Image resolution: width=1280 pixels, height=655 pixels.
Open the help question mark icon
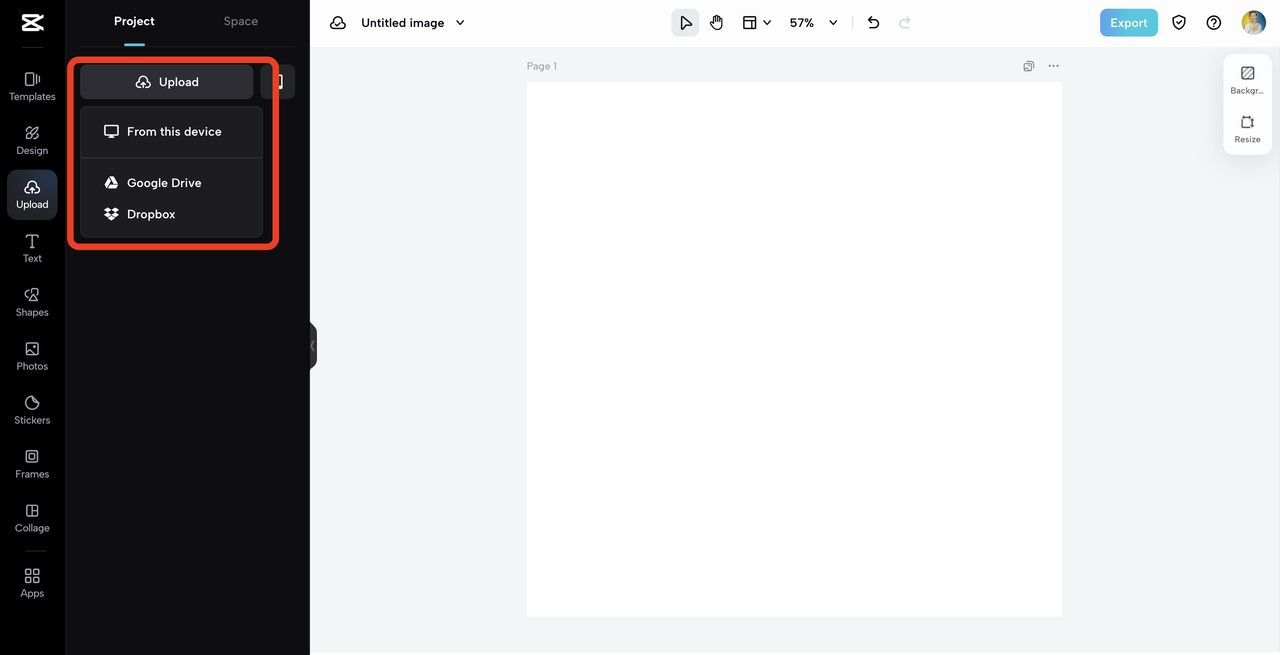pos(1213,22)
